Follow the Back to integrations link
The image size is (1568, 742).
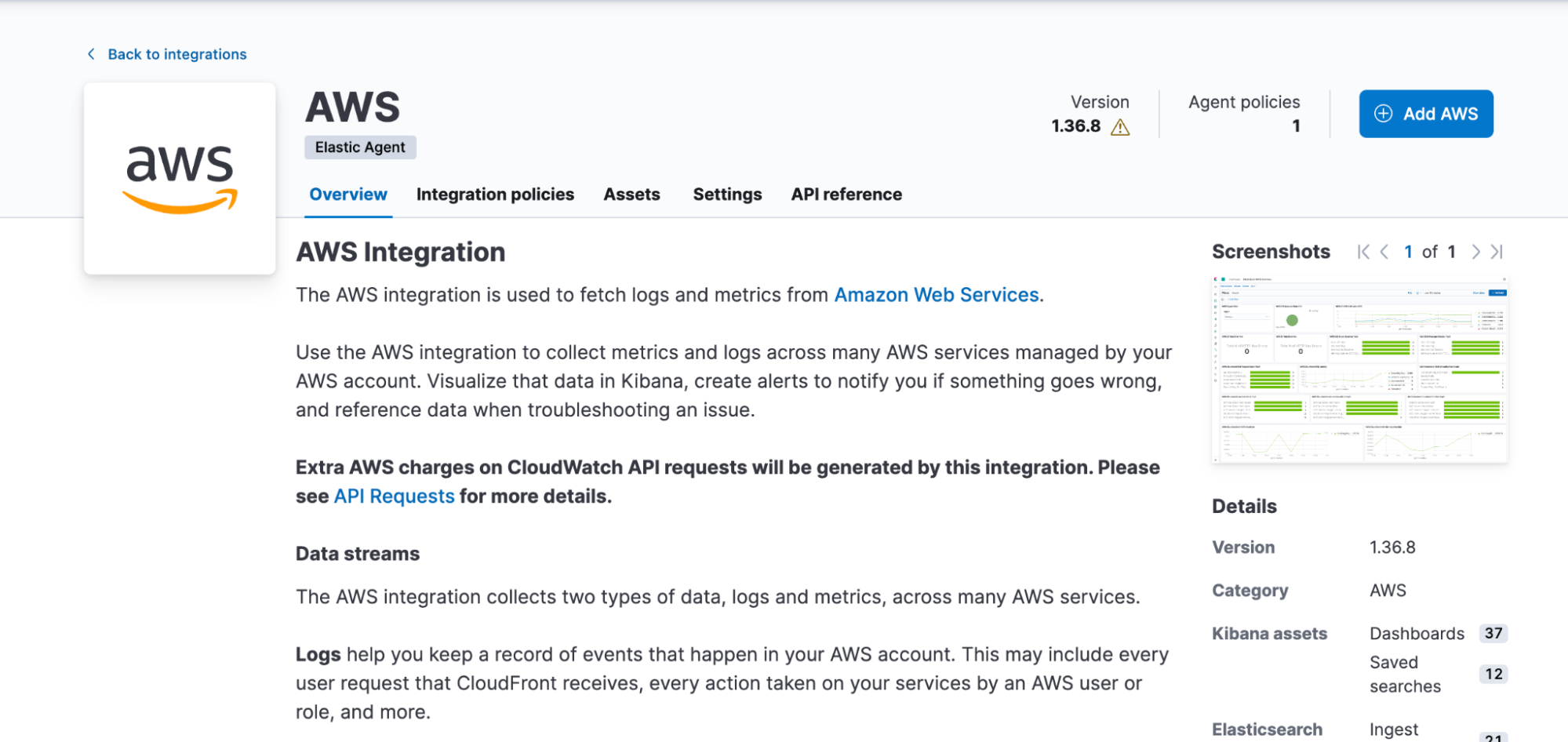[177, 54]
